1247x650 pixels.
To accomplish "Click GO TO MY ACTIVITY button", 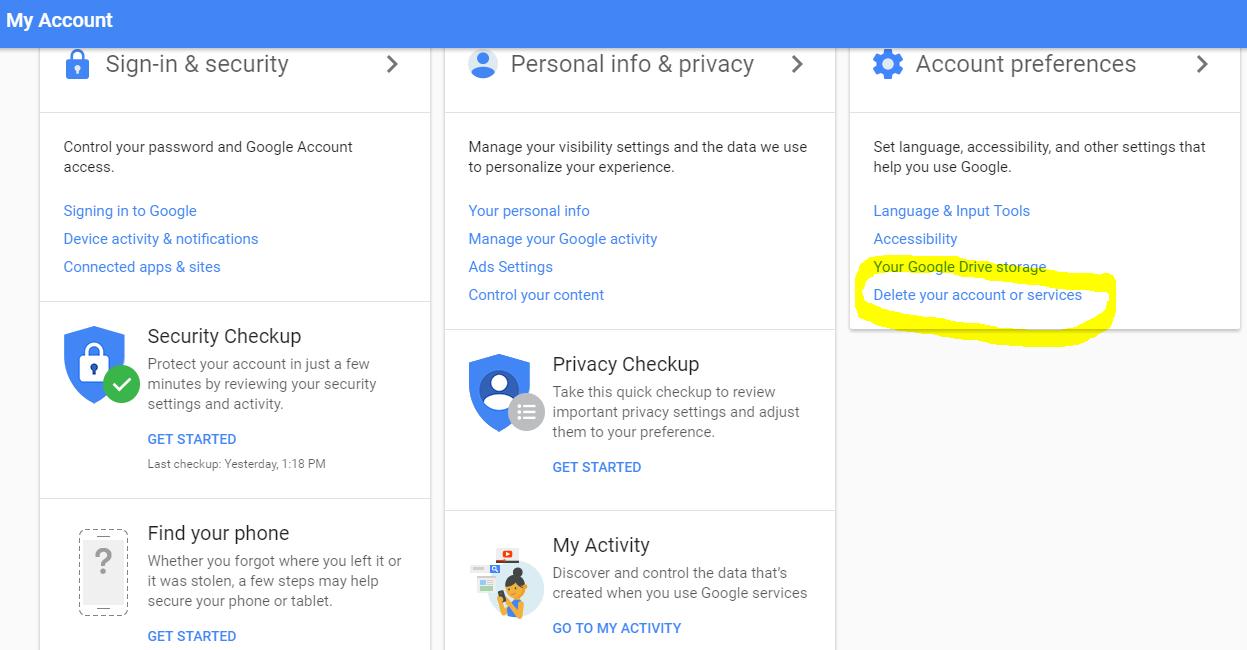I will 617,628.
